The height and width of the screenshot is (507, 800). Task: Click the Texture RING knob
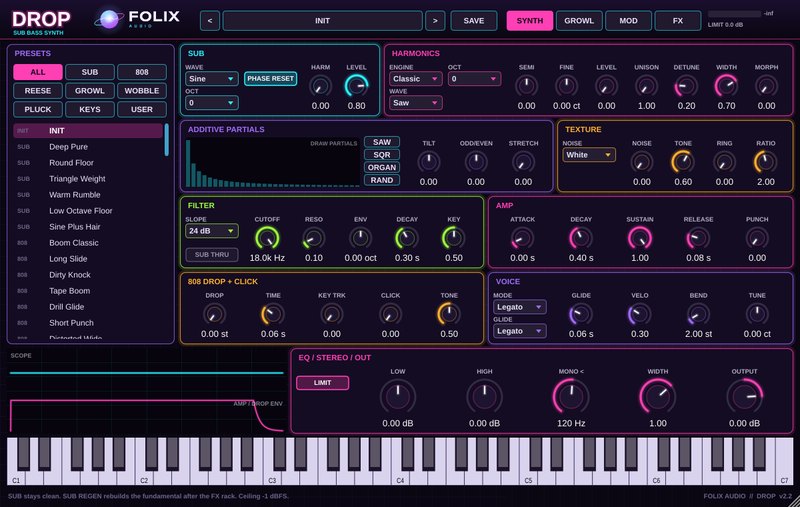(x=724, y=162)
